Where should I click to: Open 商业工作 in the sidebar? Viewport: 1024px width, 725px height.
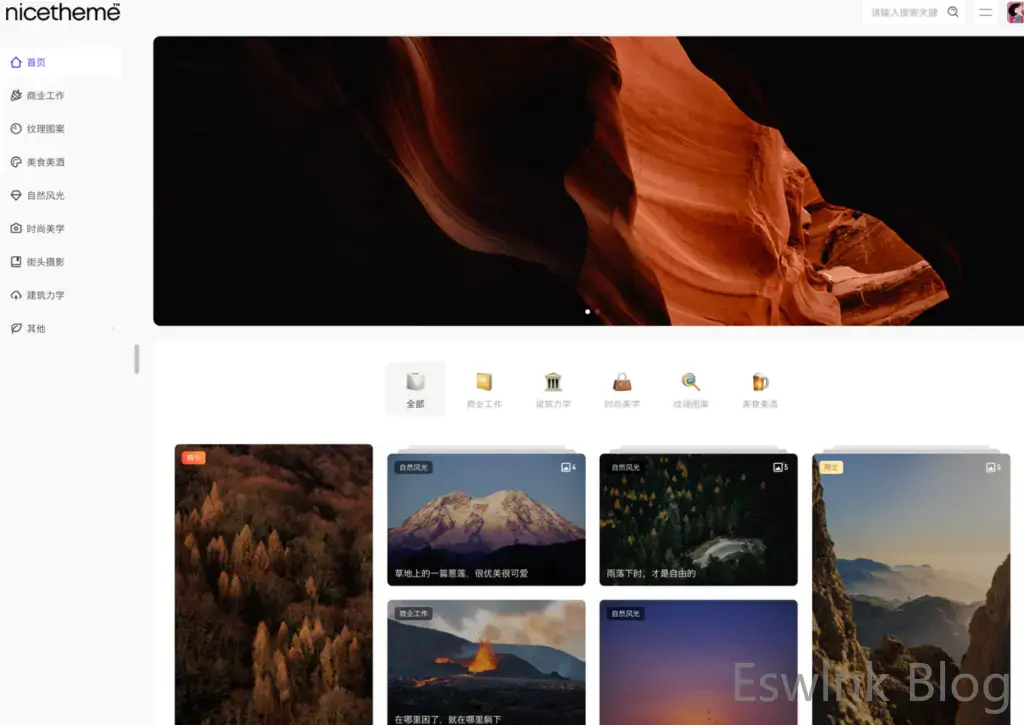45,96
